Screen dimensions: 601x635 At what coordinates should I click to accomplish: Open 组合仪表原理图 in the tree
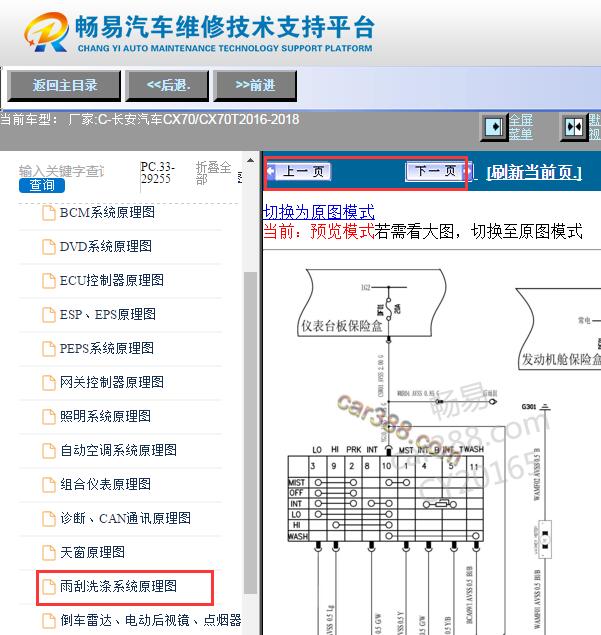(x=105, y=484)
